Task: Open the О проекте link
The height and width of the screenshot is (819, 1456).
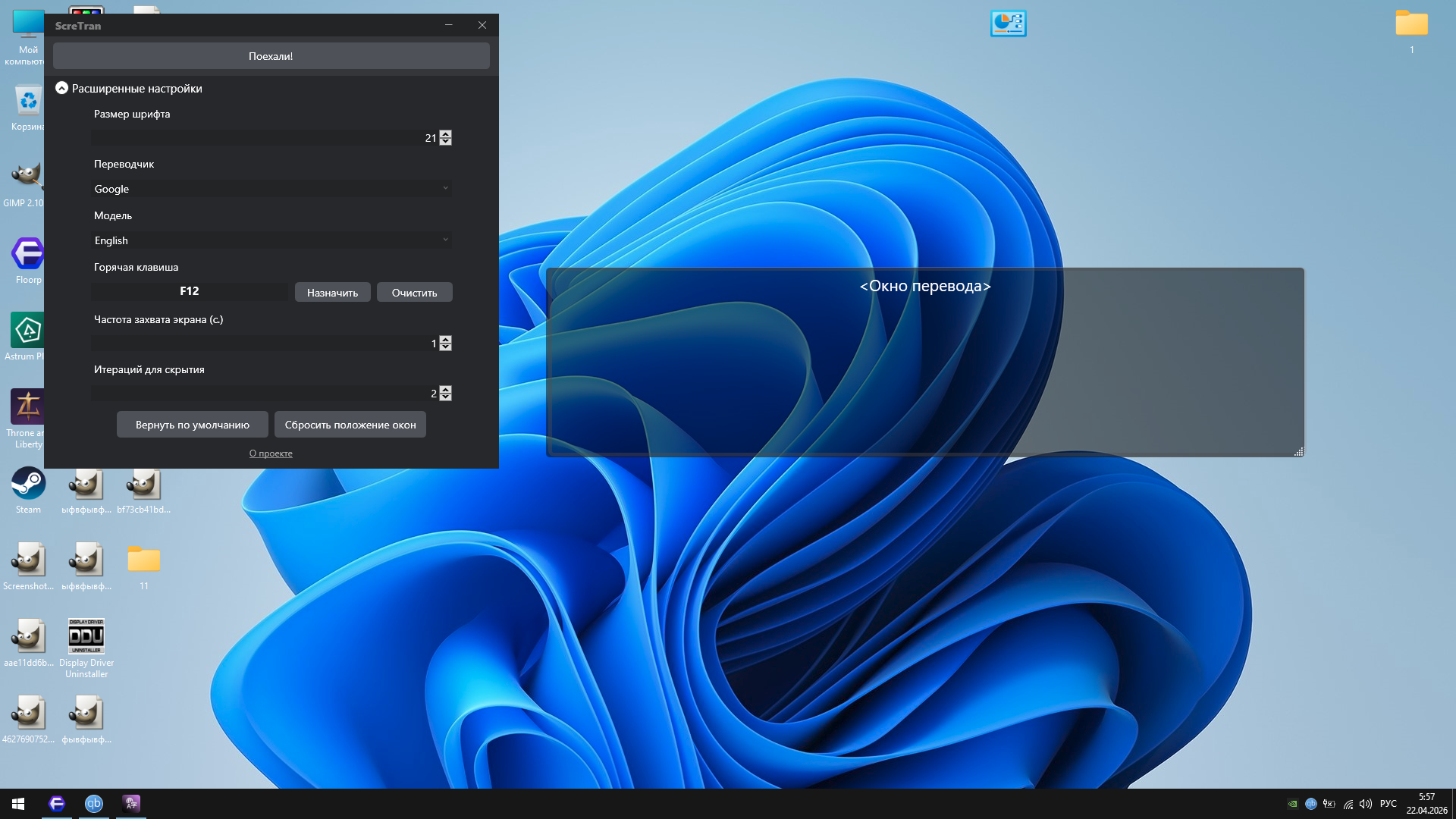Action: click(x=271, y=453)
